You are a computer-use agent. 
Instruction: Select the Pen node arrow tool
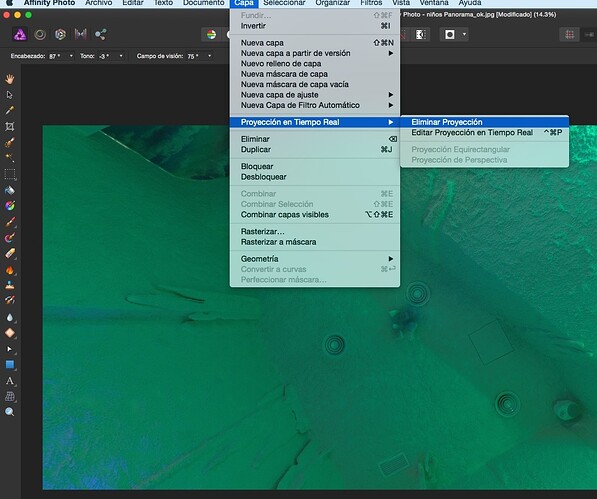(x=10, y=349)
